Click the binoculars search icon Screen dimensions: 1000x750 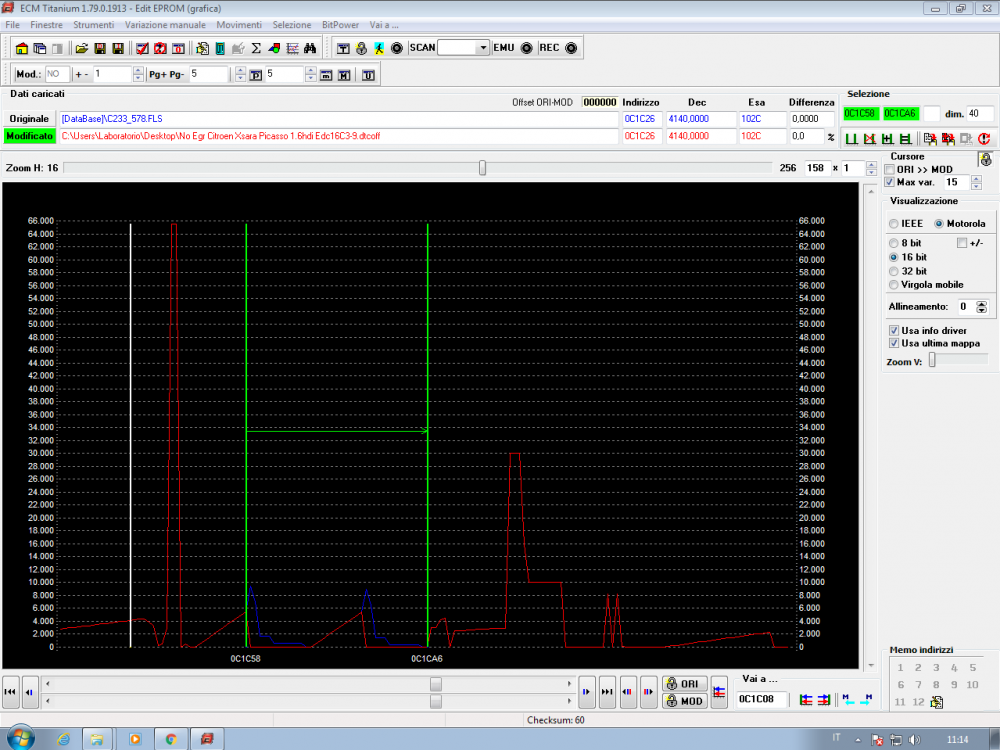click(x=310, y=48)
